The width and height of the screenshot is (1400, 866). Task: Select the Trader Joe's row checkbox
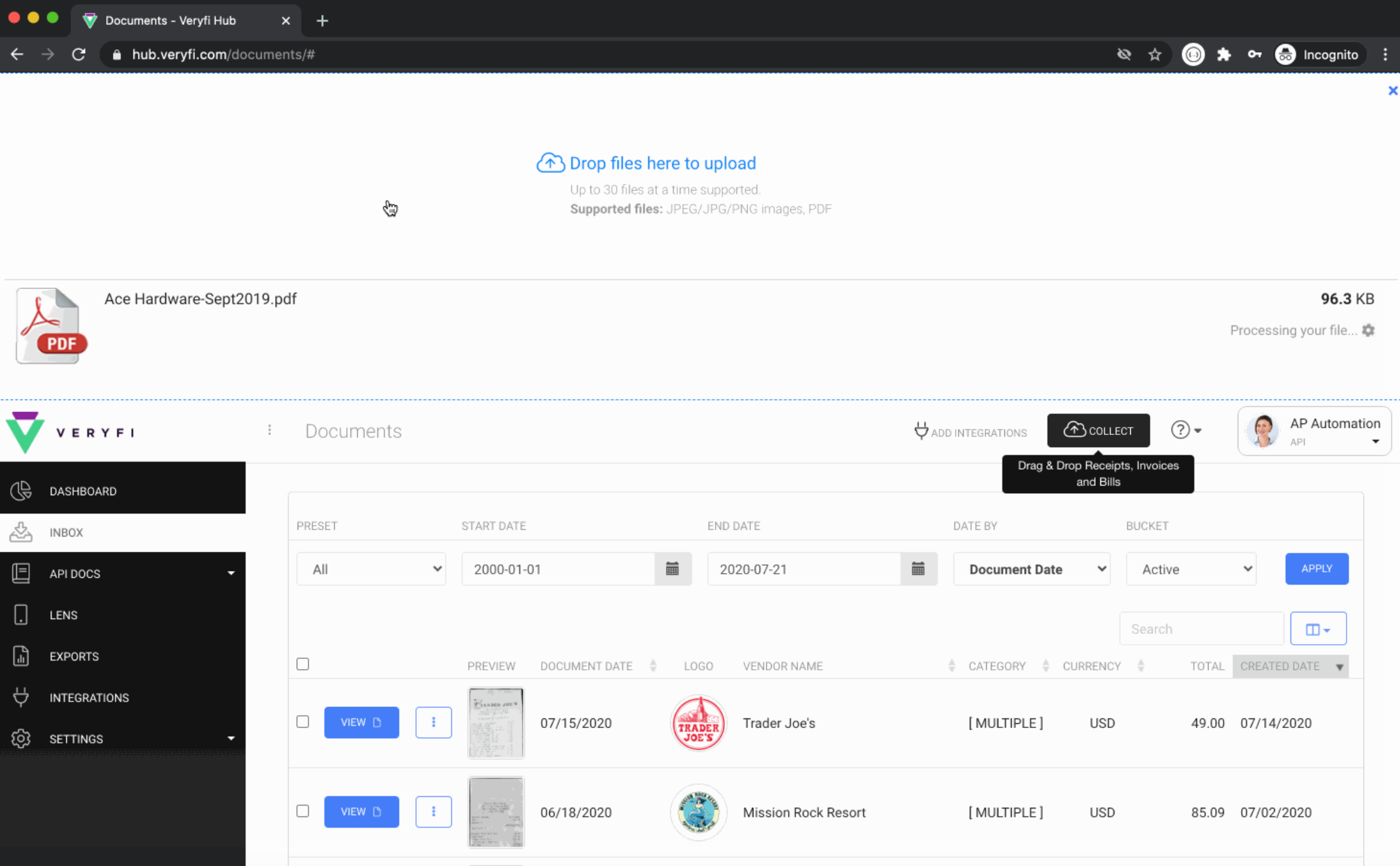pyautogui.click(x=303, y=722)
